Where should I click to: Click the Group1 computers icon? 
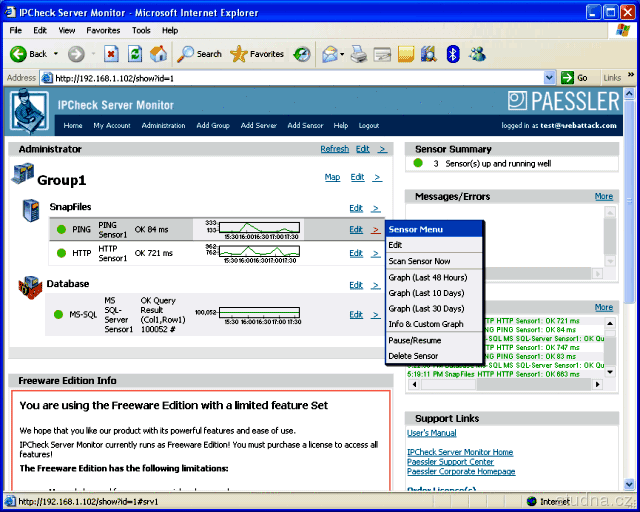pos(23,176)
